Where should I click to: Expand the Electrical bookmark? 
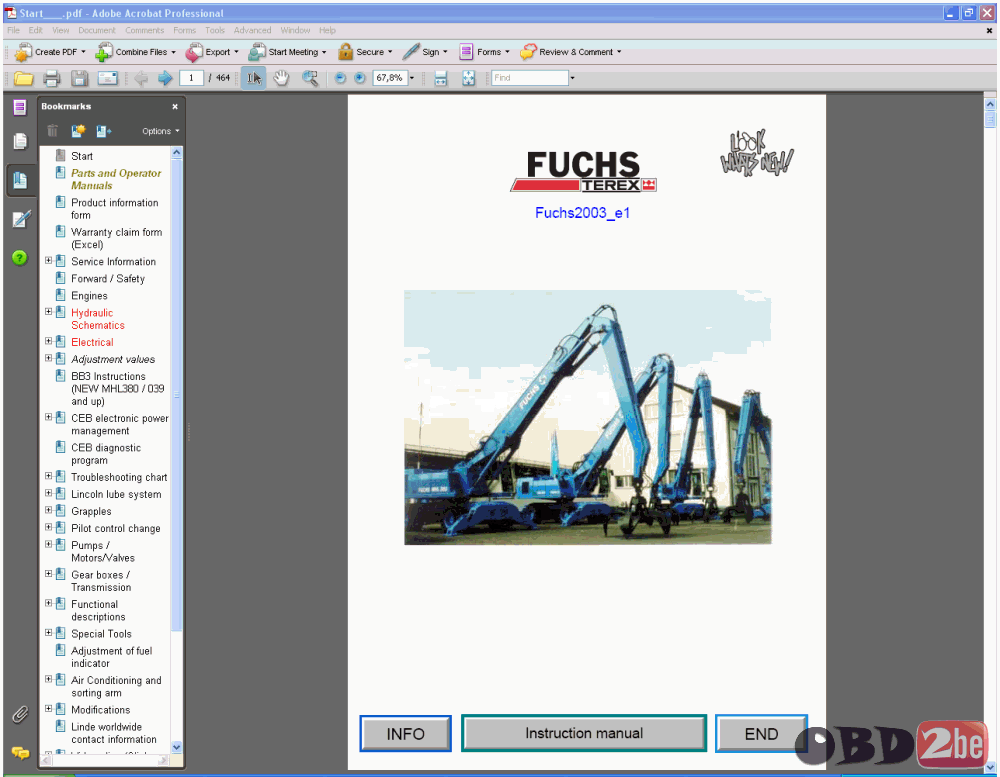click(48, 341)
